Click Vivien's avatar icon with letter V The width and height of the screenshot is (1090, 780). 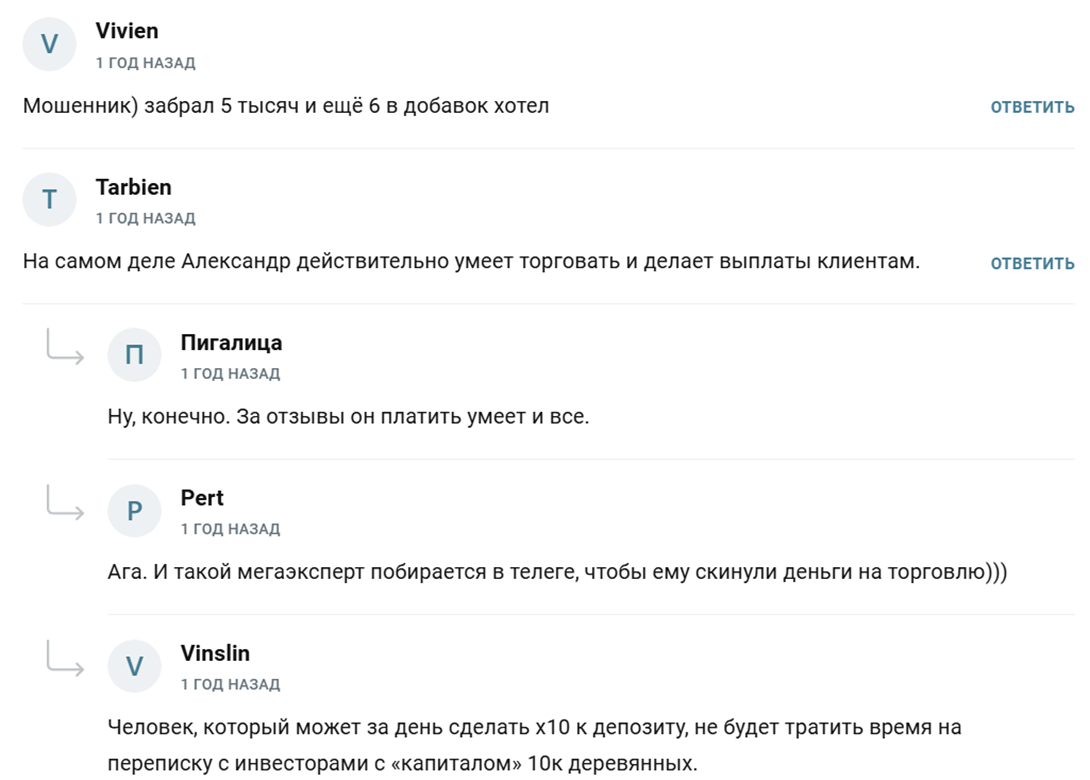tap(49, 44)
